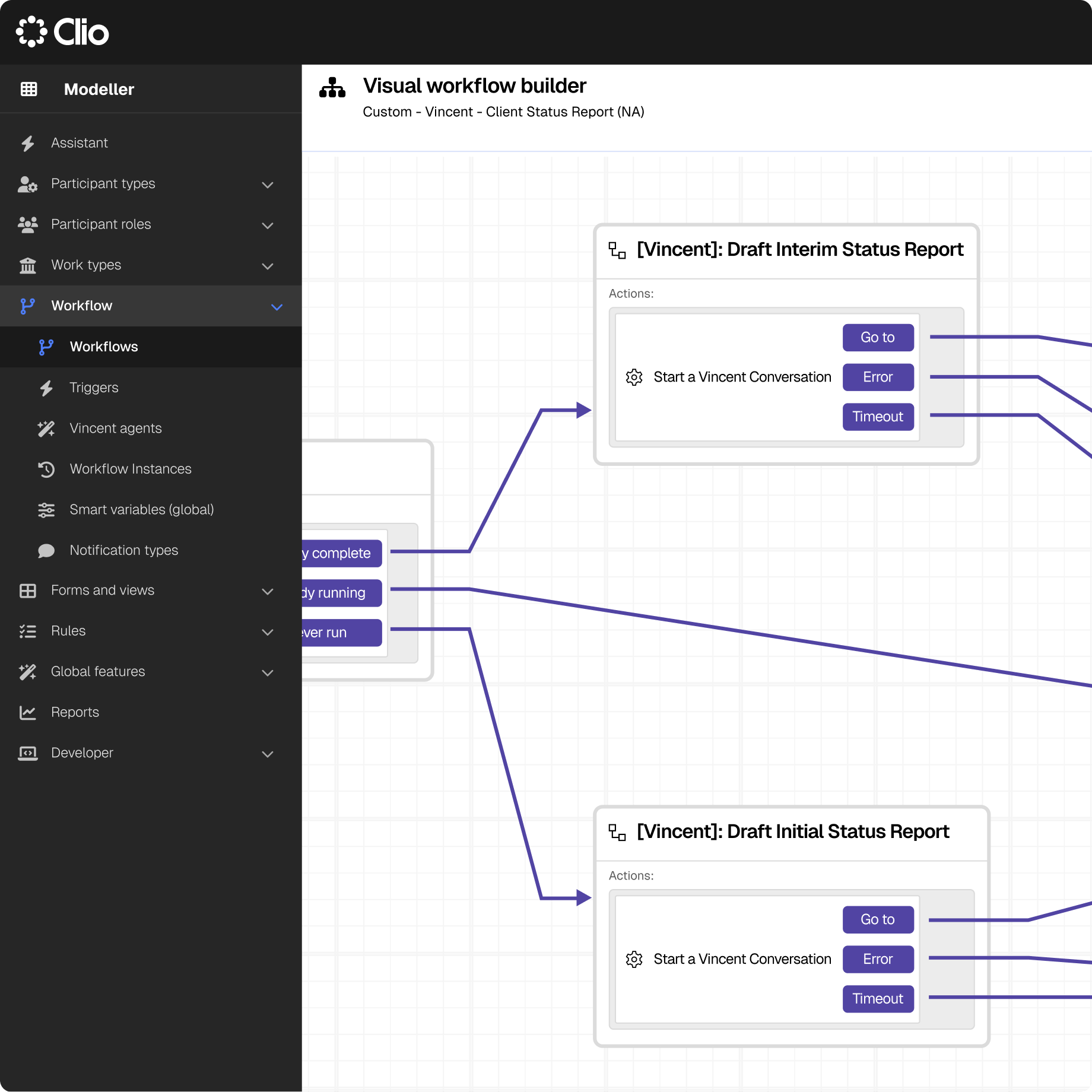
Task: Select the Draft Initial Status Report node title
Action: click(793, 832)
